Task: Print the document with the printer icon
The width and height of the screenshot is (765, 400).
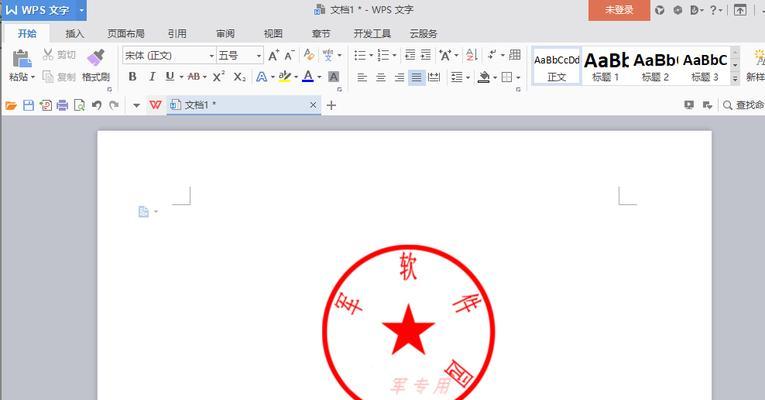Action: (x=62, y=105)
